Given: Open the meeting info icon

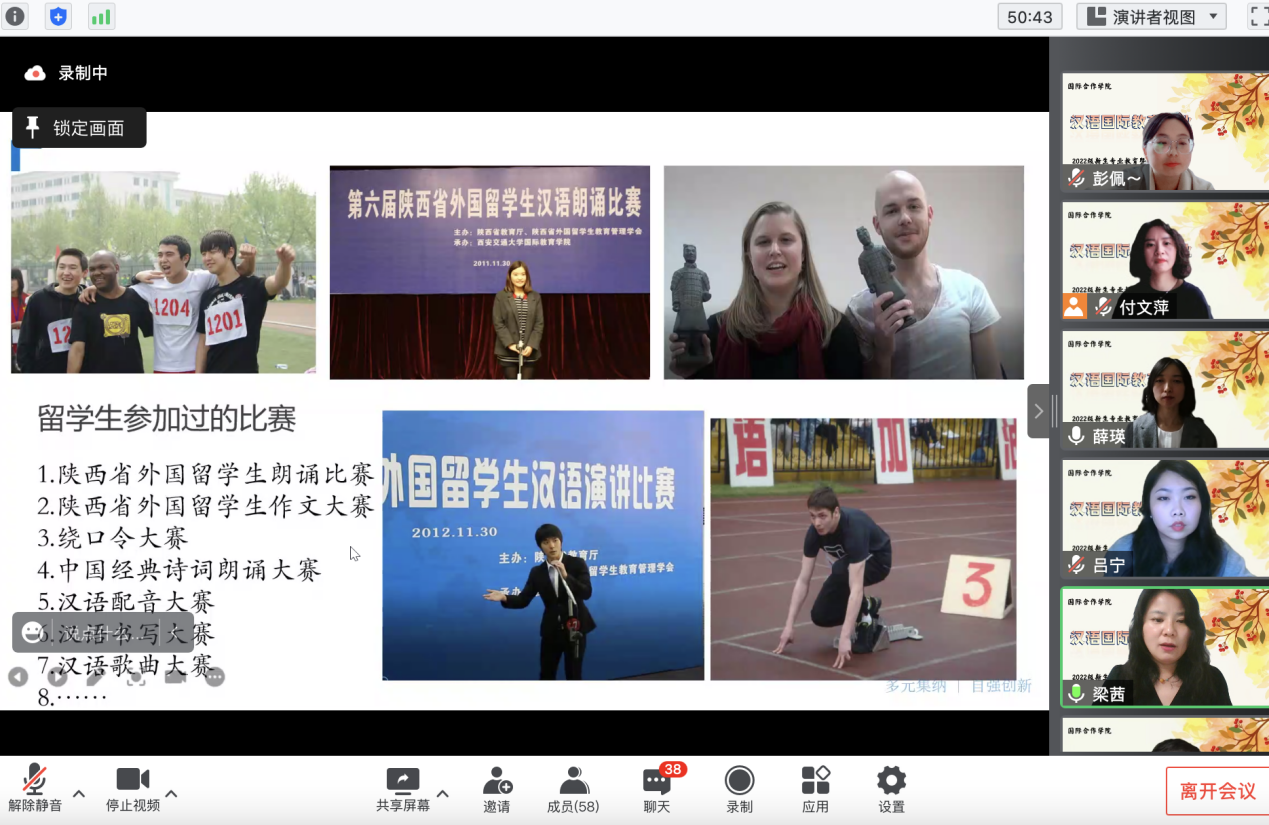Looking at the screenshot, I should (x=15, y=16).
